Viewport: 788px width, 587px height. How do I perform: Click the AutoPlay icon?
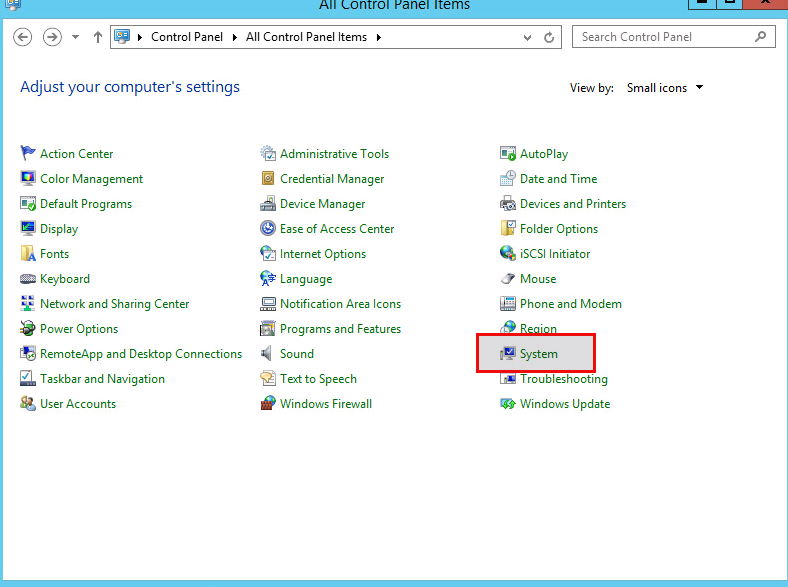[x=508, y=153]
